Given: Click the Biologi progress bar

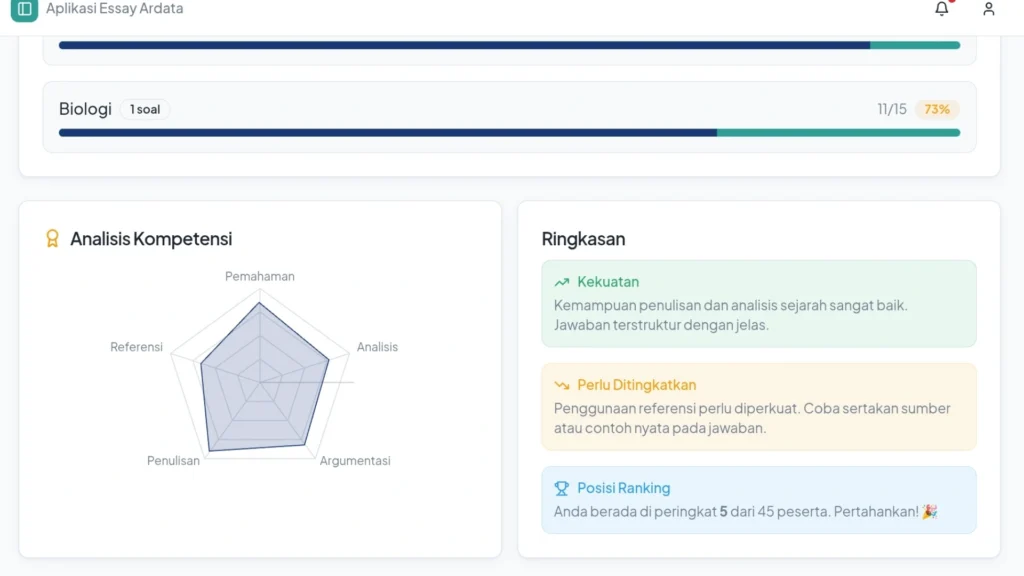Looking at the screenshot, I should (509, 133).
